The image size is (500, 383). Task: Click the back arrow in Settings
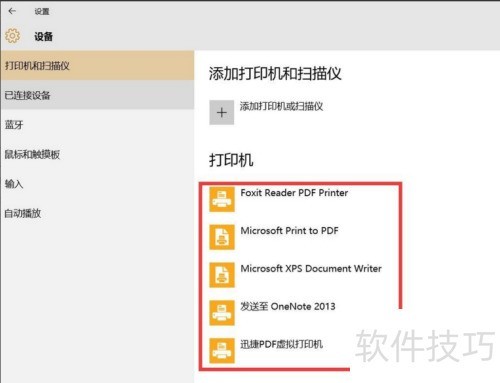click(x=12, y=11)
